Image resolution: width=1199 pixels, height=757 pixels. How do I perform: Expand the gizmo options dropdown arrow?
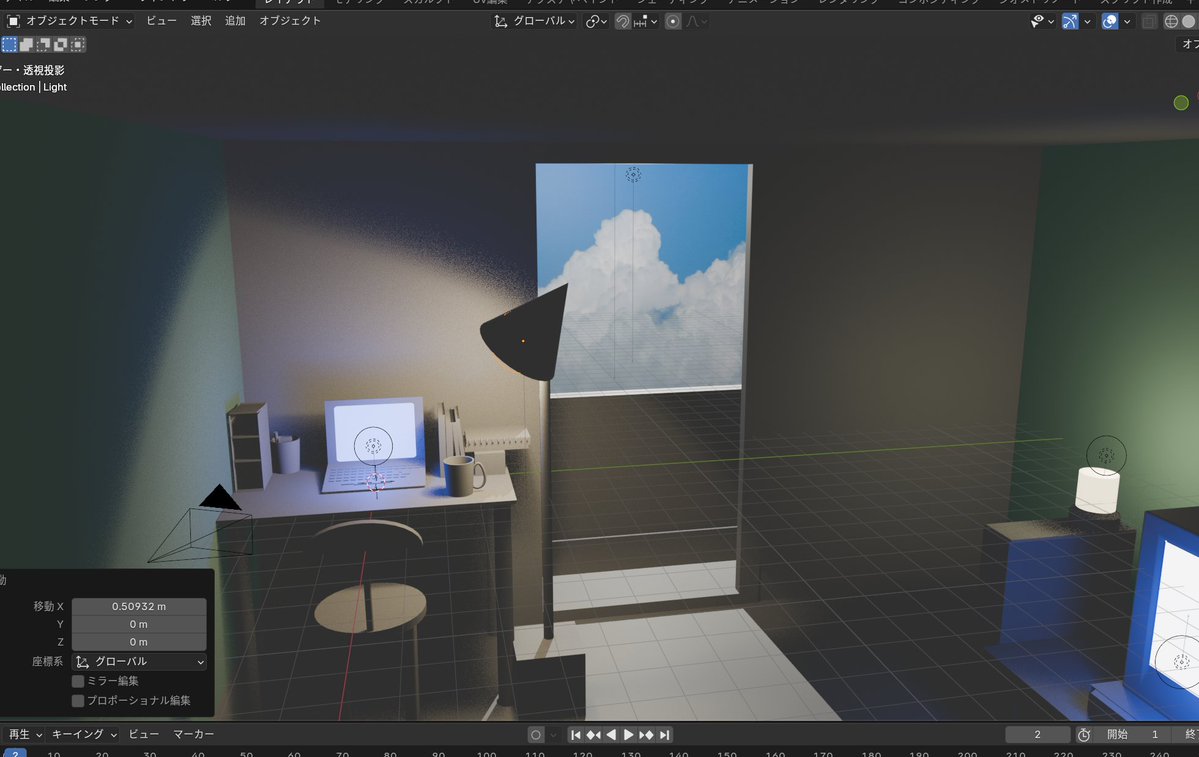point(1087,21)
